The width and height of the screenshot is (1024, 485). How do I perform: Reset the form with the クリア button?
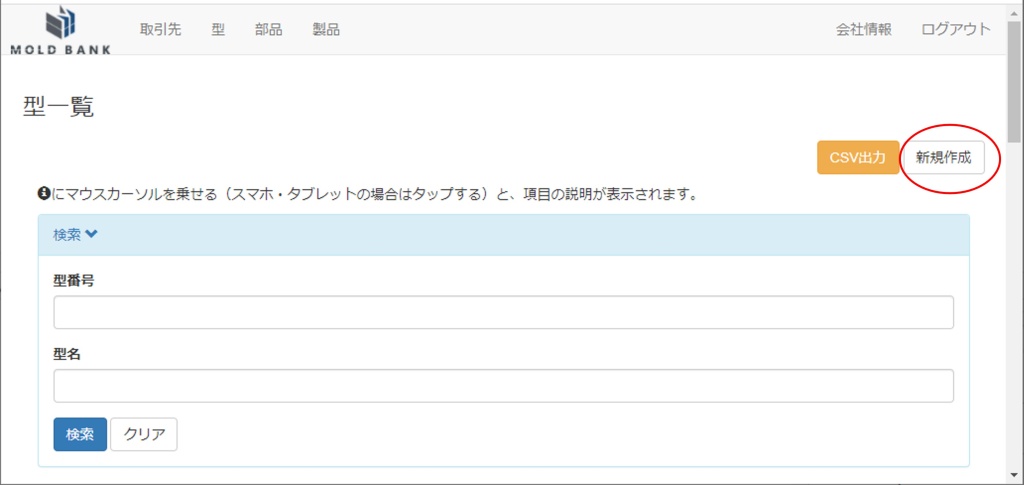coord(143,434)
